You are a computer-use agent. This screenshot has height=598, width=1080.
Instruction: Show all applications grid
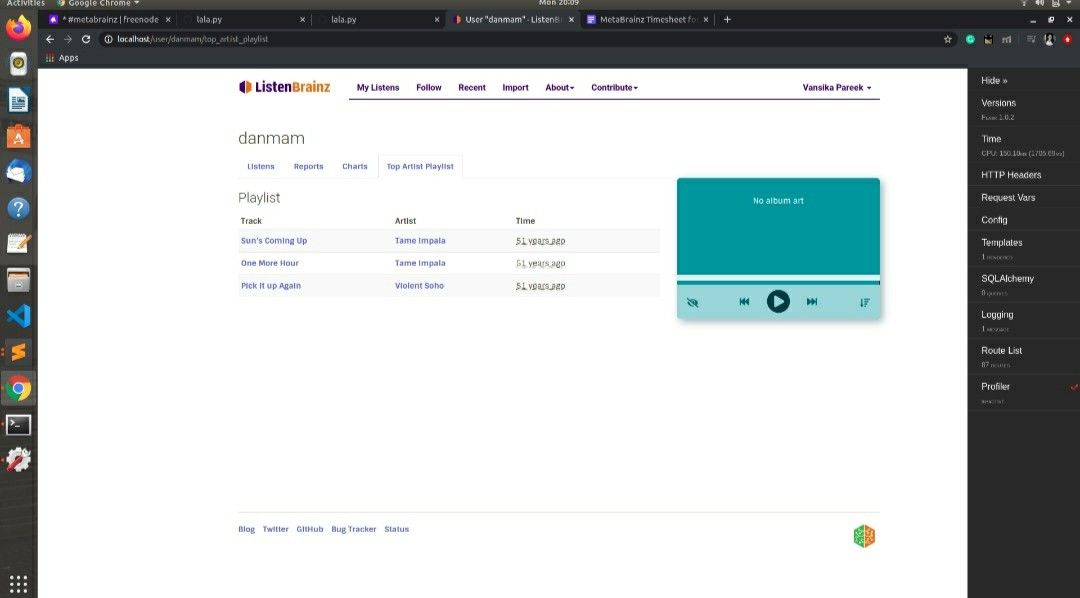19,583
